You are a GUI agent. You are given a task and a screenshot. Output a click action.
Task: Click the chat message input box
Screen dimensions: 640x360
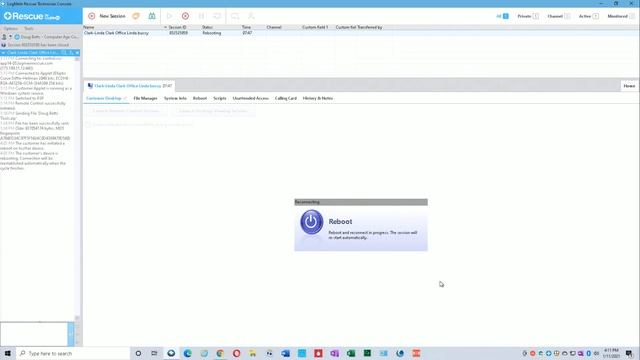tap(34, 334)
